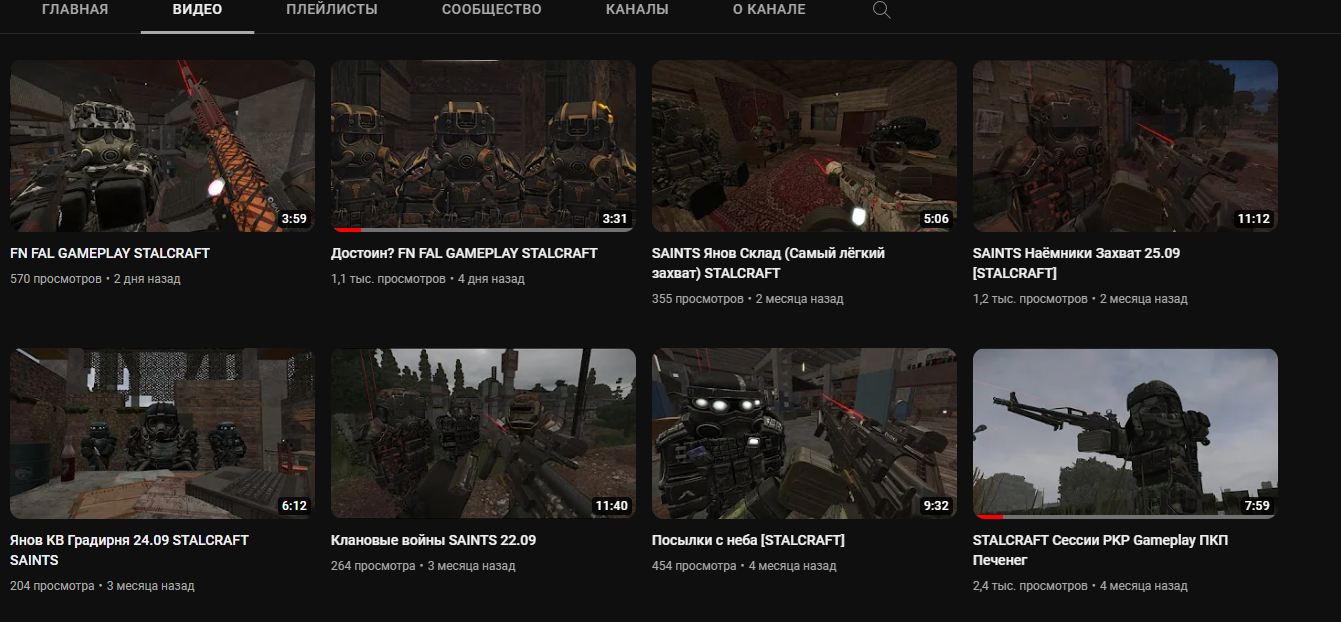The width and height of the screenshot is (1341, 622).
Task: Click title 'SAINTS Янов Склад (Самый лёгкий захват)'
Action: pos(768,263)
